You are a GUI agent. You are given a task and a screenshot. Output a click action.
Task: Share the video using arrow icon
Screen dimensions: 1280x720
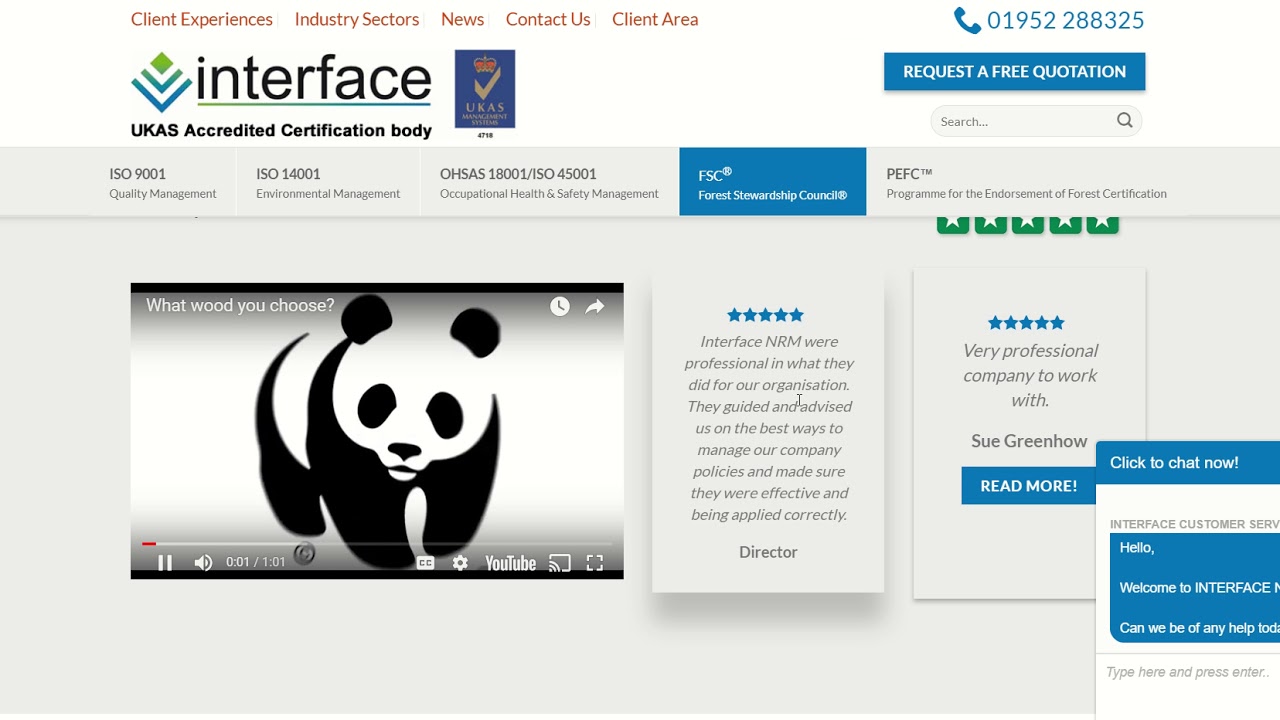pos(595,307)
